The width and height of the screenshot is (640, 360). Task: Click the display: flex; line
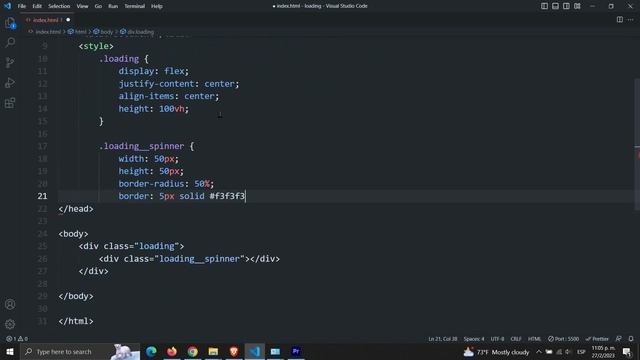(x=154, y=71)
